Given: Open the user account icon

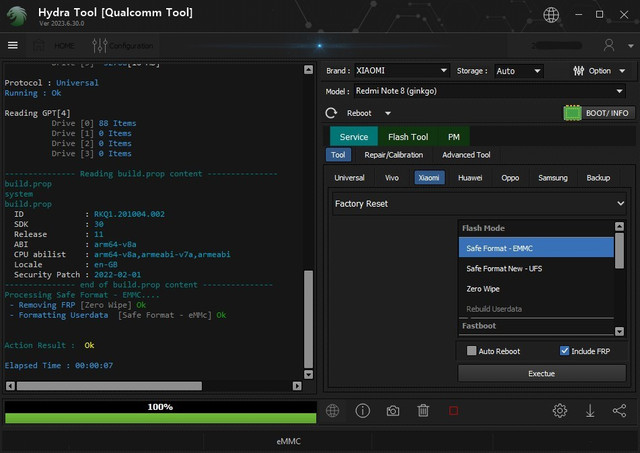Looking at the screenshot, I should (609, 45).
